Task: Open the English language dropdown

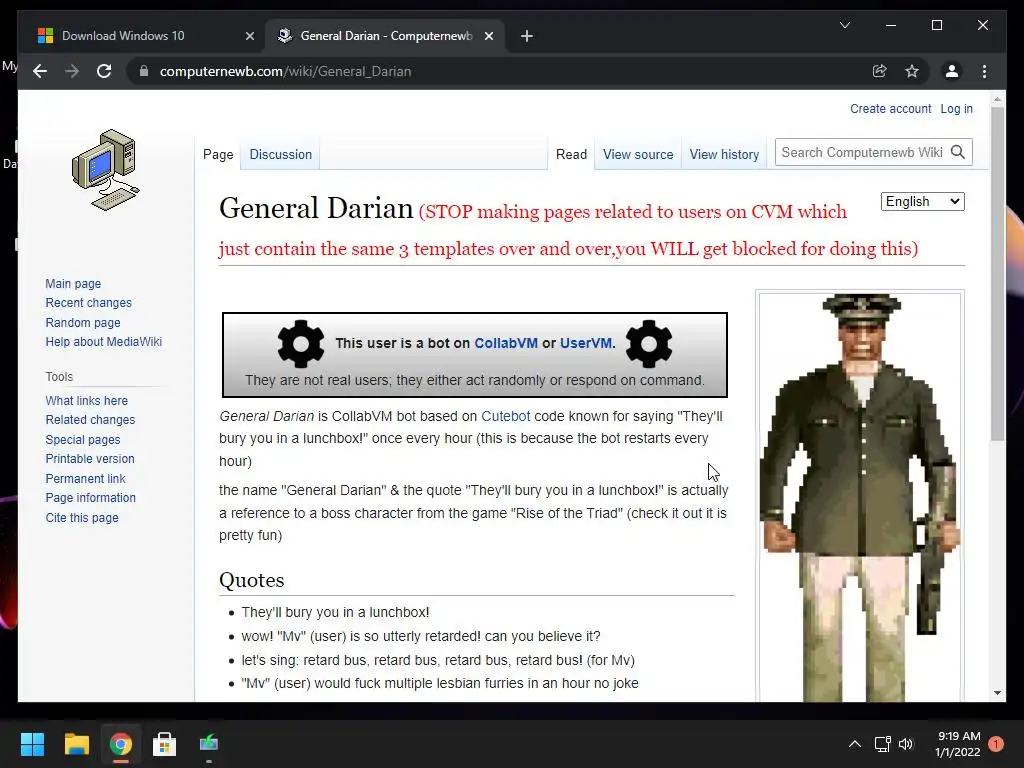Action: pos(922,202)
